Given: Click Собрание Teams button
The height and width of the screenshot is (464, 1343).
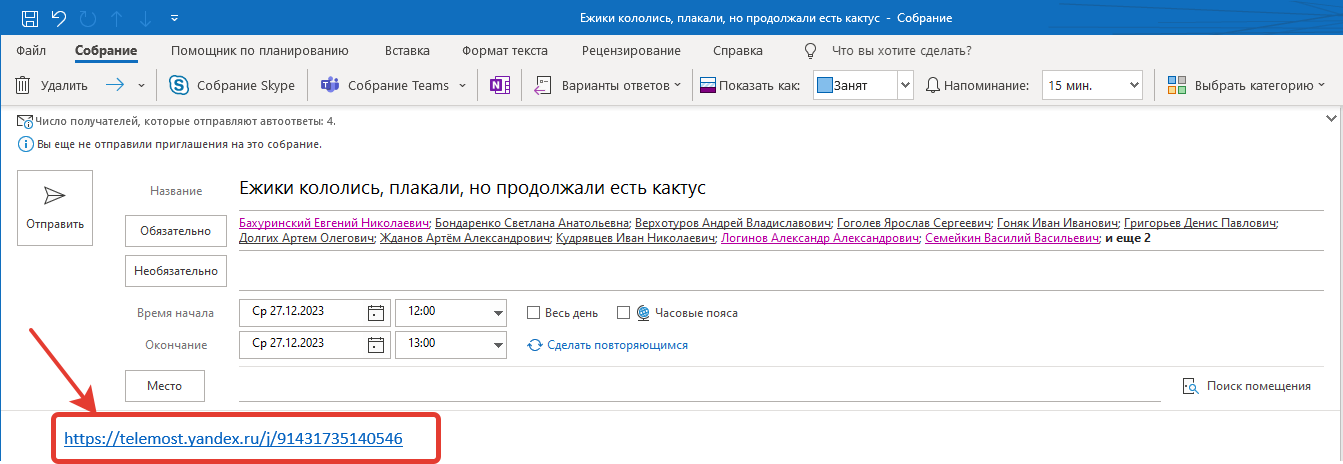Looking at the screenshot, I should (385, 85).
